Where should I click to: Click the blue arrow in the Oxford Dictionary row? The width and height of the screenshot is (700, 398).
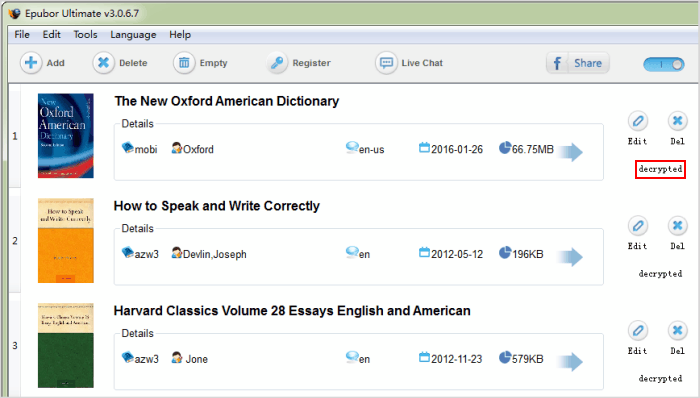(571, 152)
